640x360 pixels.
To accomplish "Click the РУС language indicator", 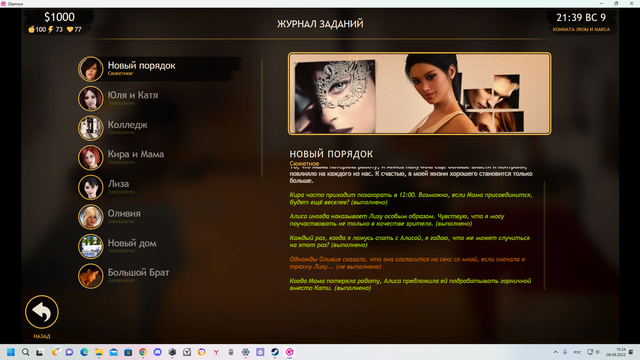I will coord(577,352).
